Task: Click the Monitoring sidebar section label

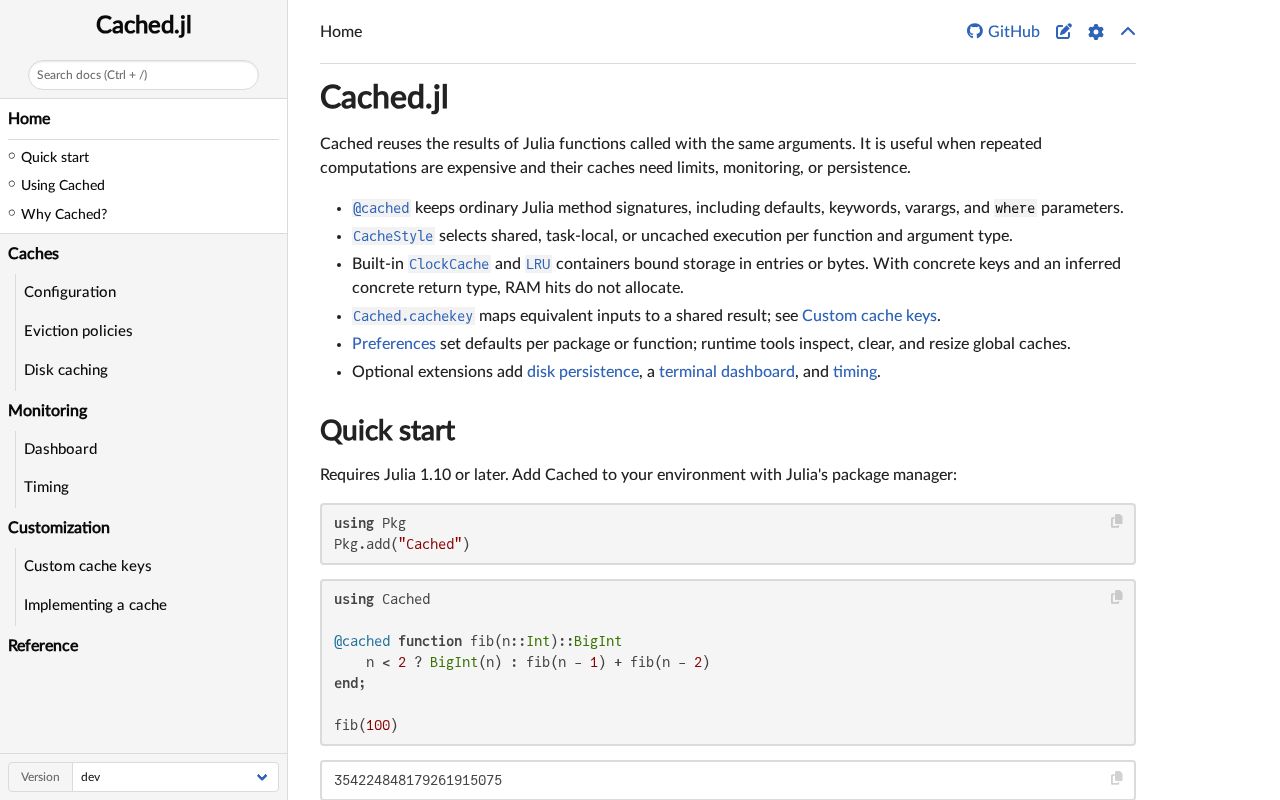Action: tap(47, 410)
